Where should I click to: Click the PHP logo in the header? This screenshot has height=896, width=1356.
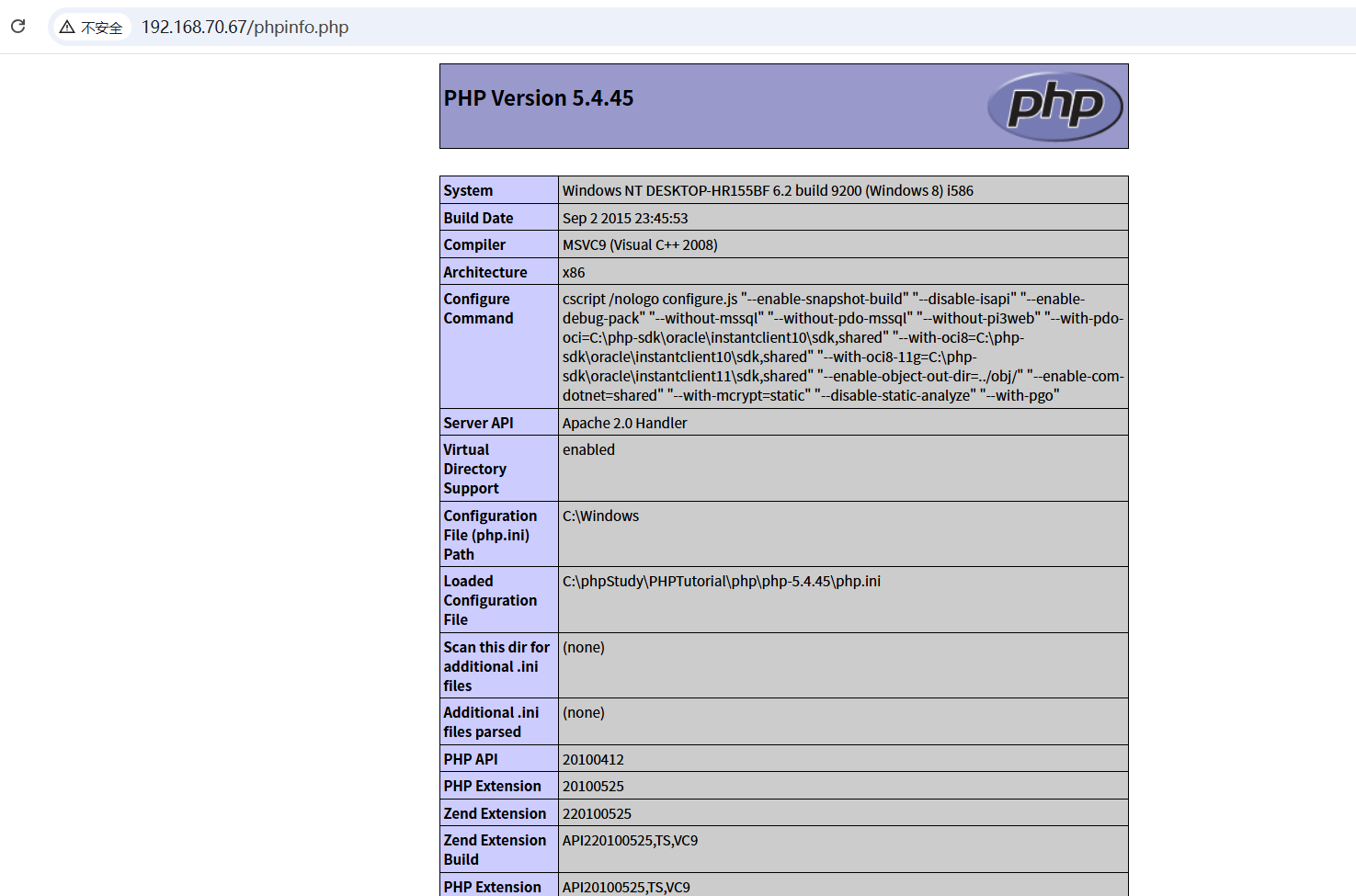(x=1054, y=107)
